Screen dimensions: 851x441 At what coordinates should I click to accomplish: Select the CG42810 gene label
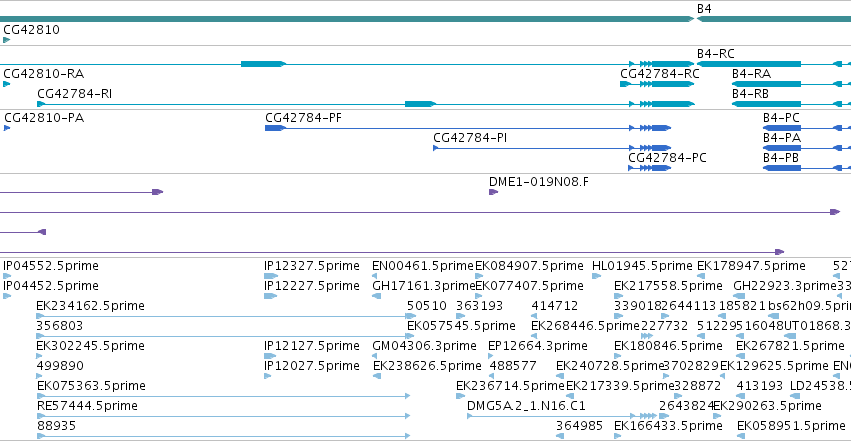(x=31, y=29)
